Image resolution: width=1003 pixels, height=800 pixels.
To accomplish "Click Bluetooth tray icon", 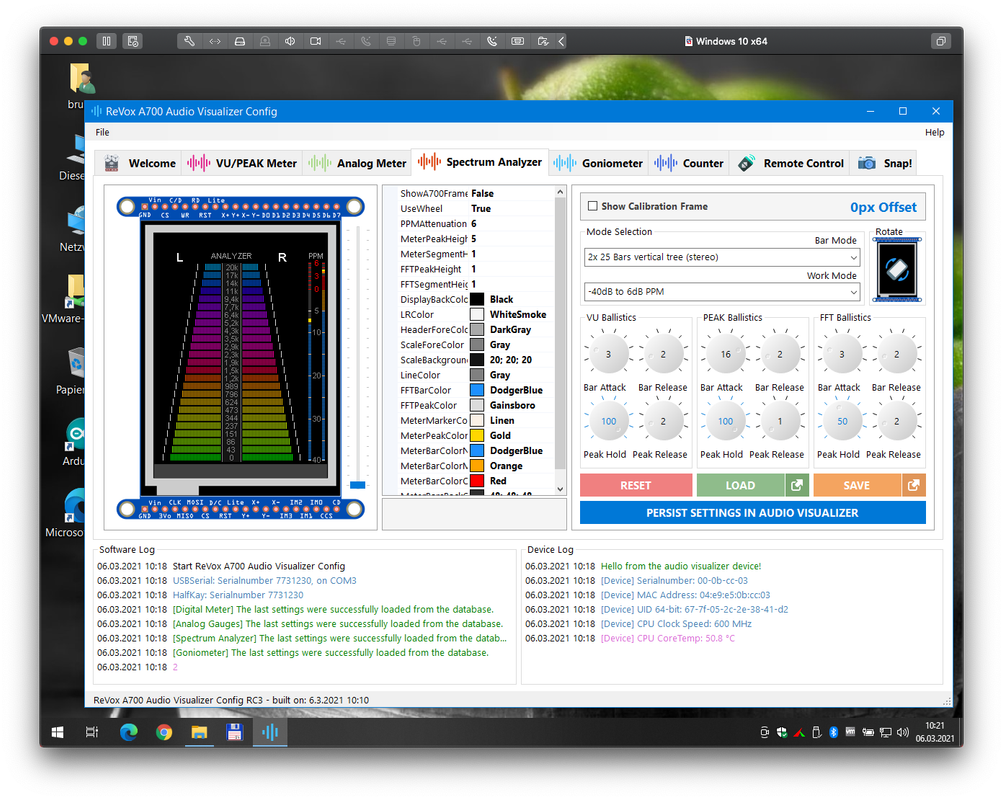I will coord(833,732).
